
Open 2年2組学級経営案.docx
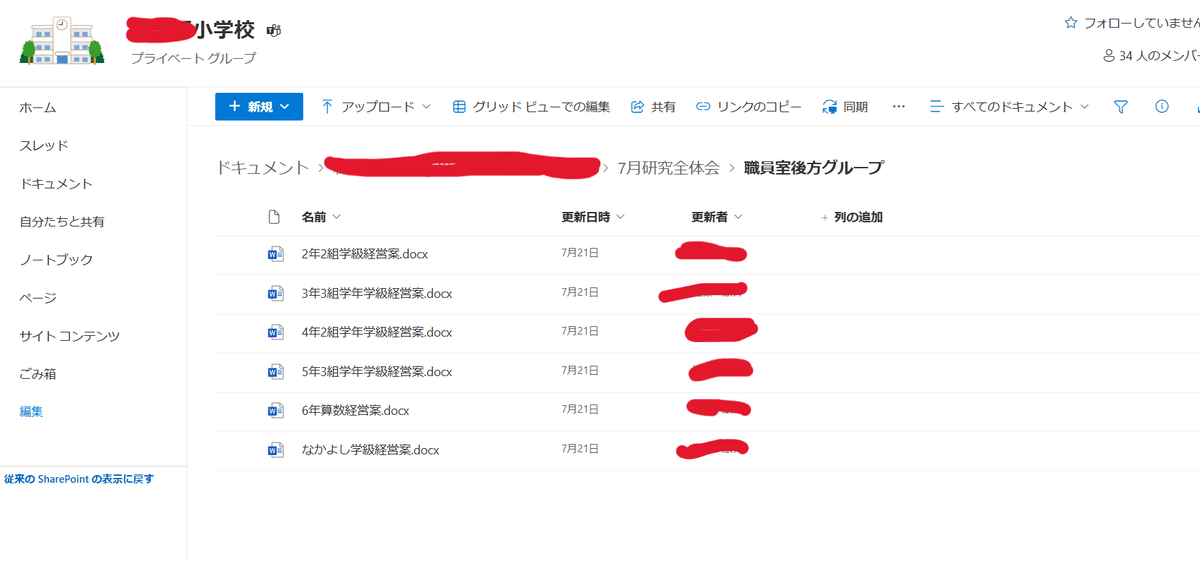[365, 254]
